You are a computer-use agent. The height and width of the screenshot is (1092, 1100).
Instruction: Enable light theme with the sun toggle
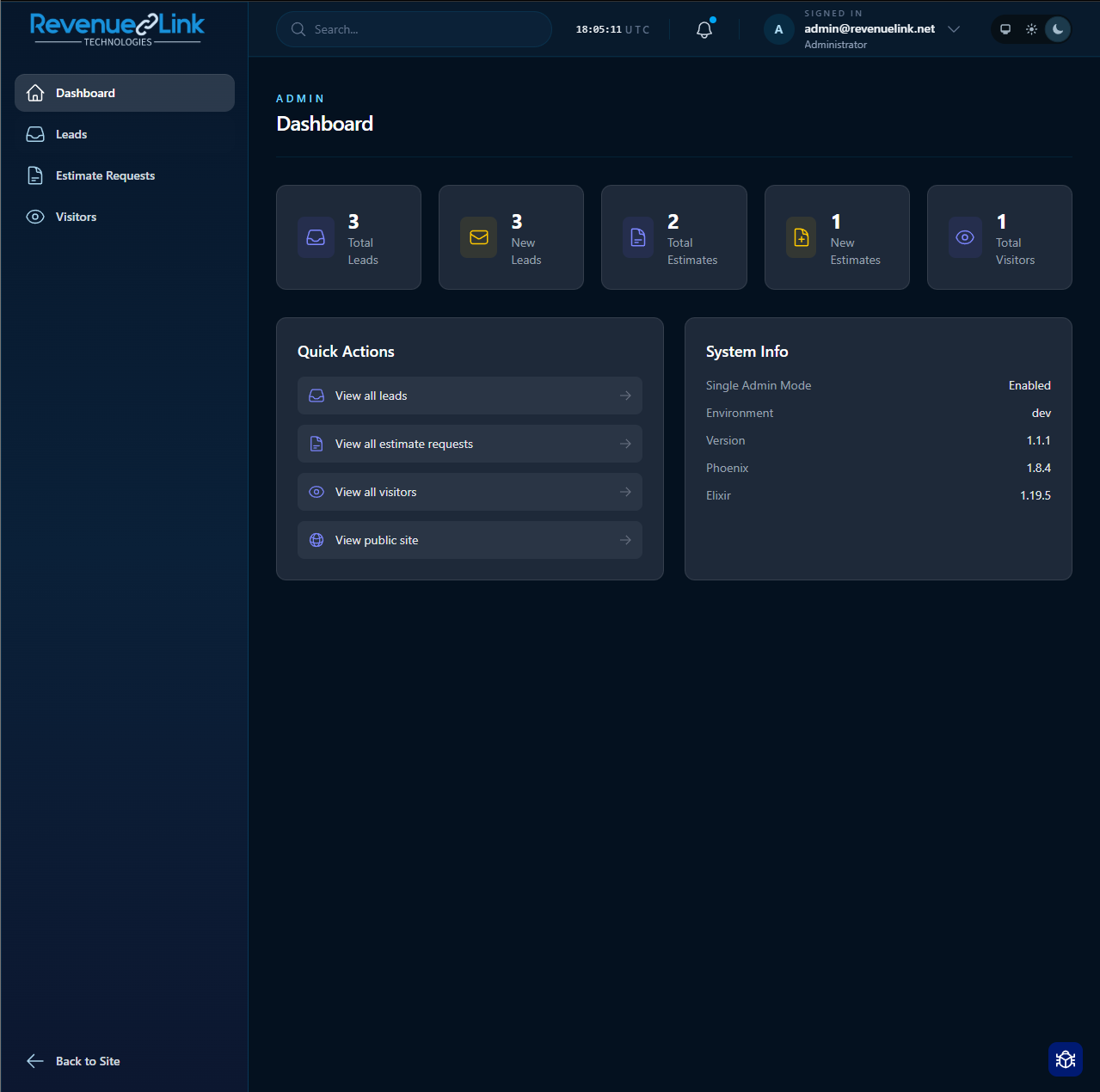click(1031, 29)
